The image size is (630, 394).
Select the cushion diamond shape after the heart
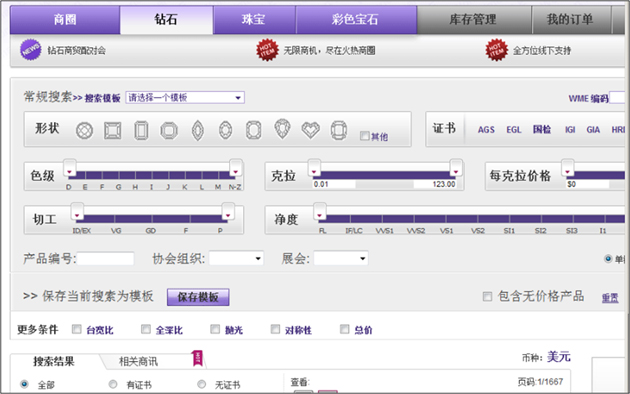pyautogui.click(x=339, y=130)
